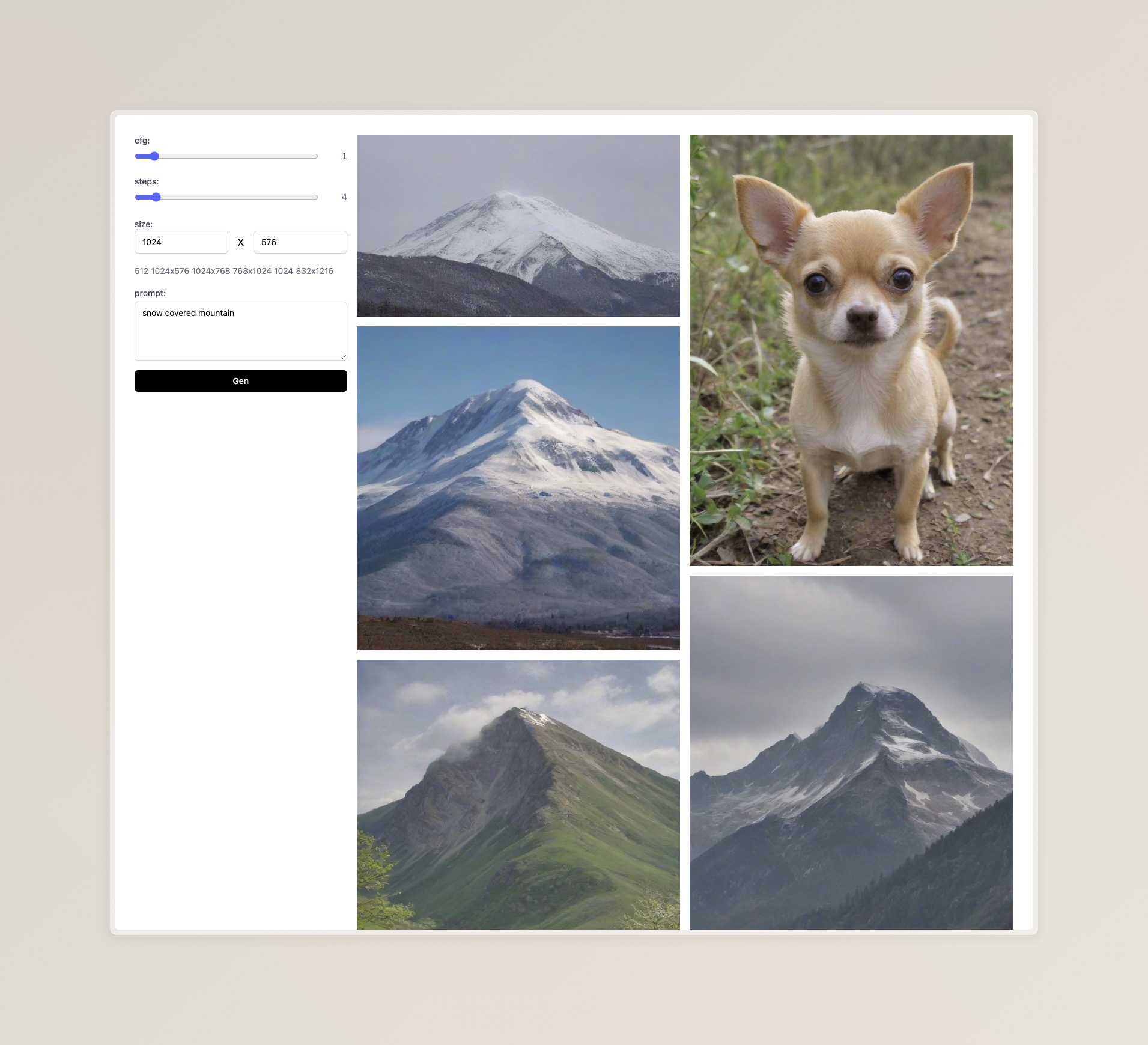Grab the prompt box resize handle

344,357
